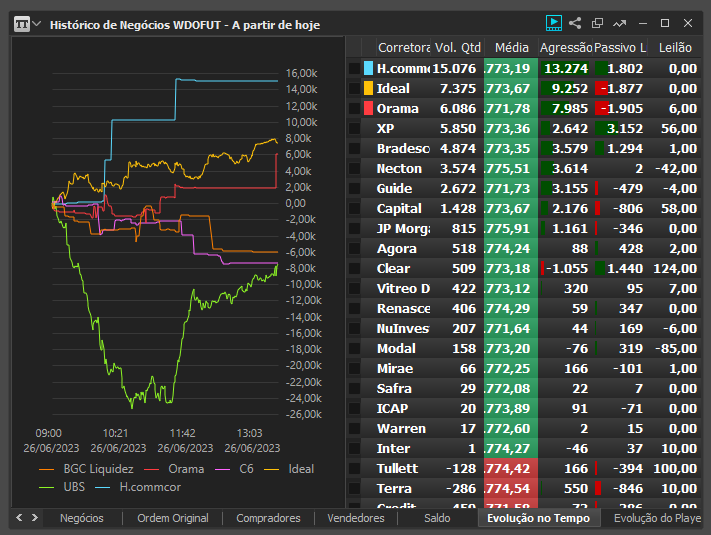The width and height of the screenshot is (711, 535).
Task: Select the Safra broker row name
Action: [394, 388]
